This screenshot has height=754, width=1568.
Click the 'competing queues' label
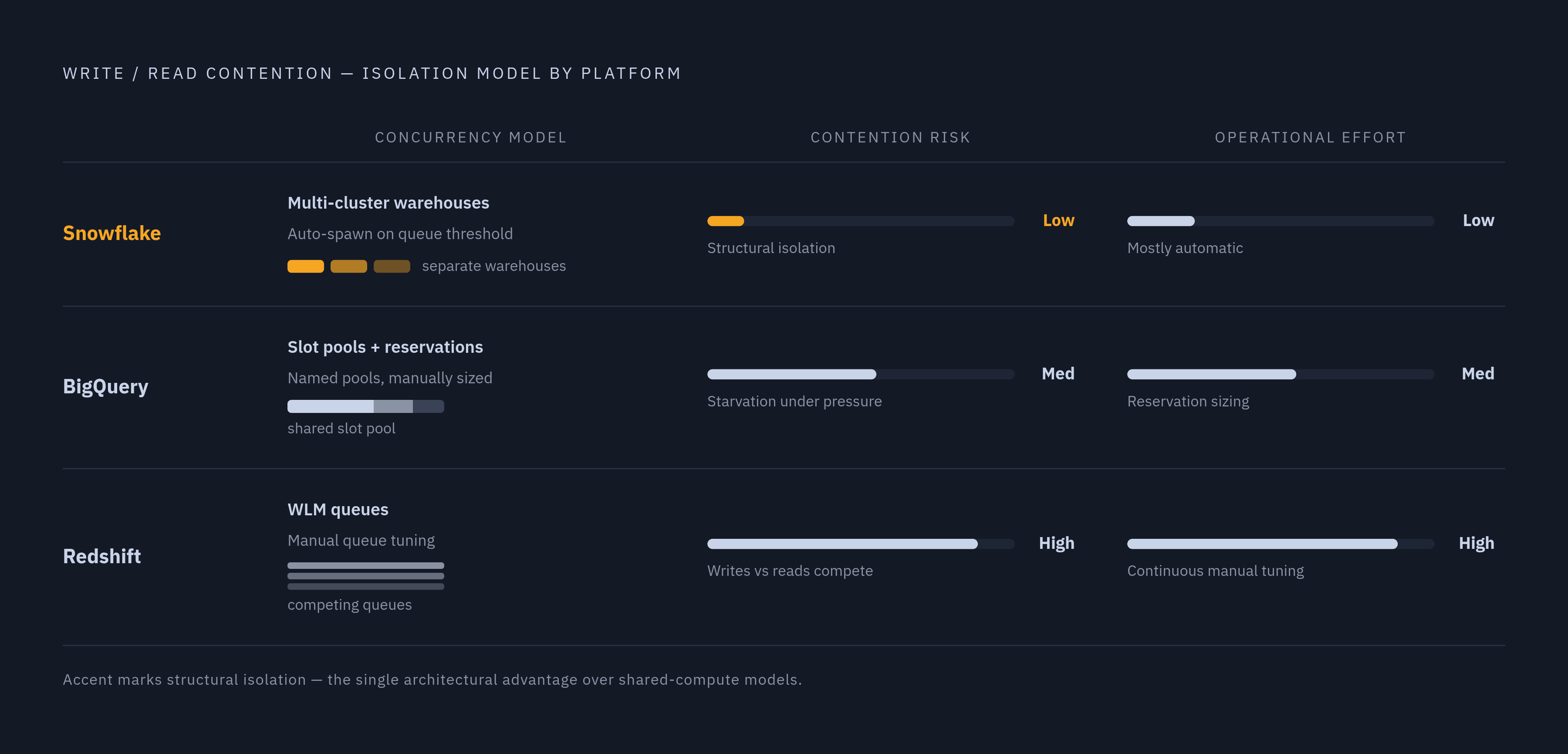click(349, 605)
